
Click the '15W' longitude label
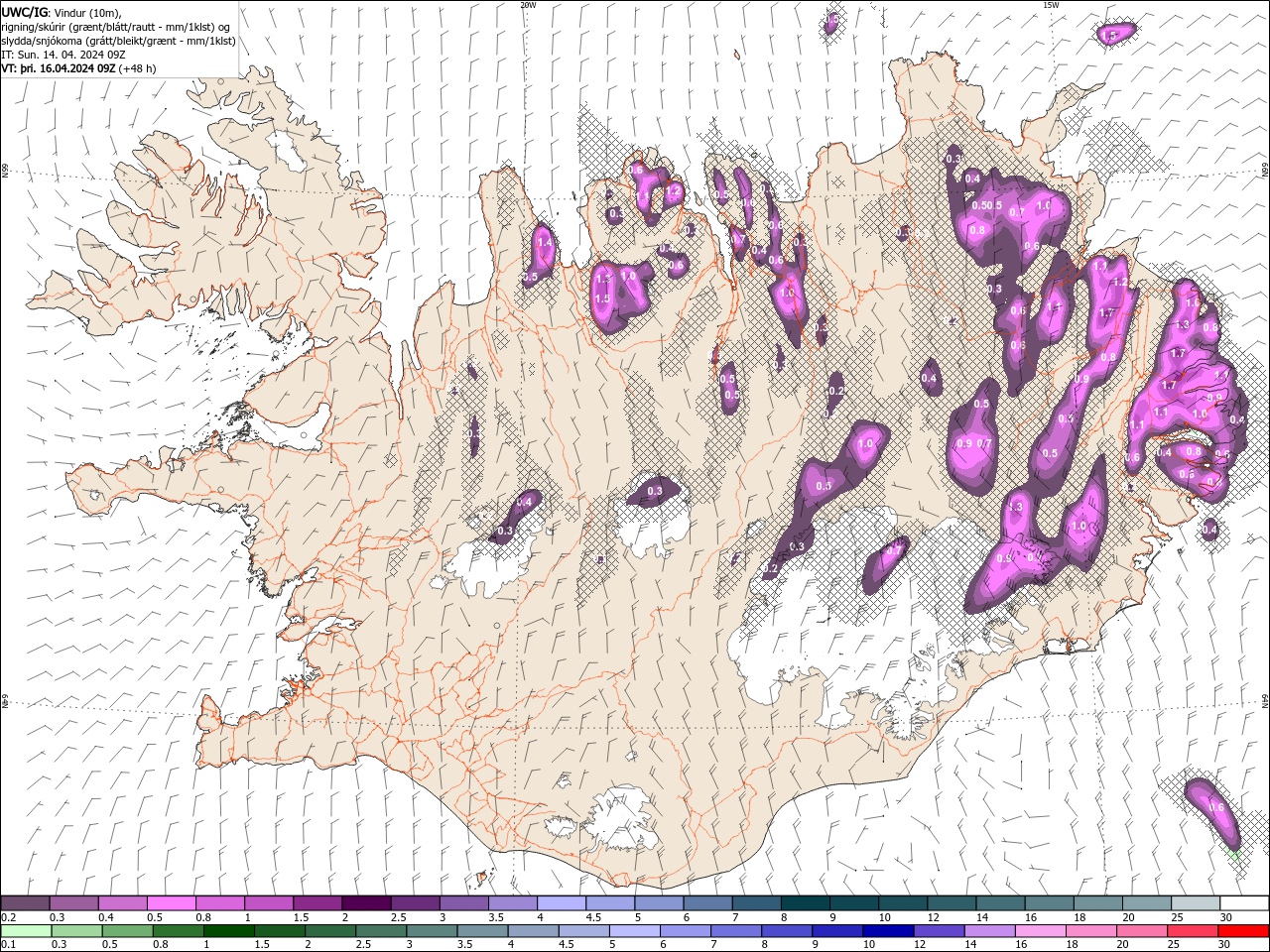1051,5
